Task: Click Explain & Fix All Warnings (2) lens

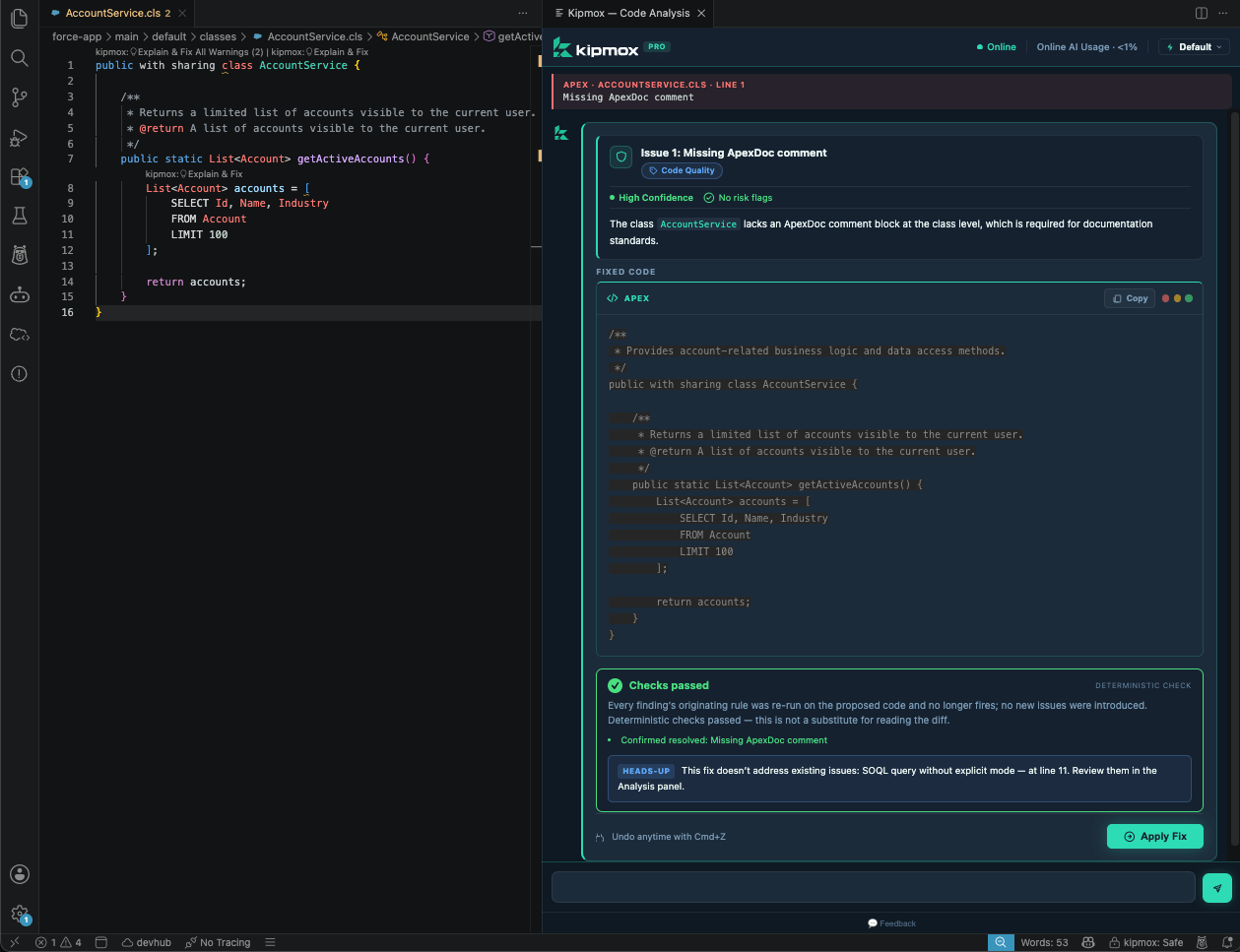Action: (179, 52)
